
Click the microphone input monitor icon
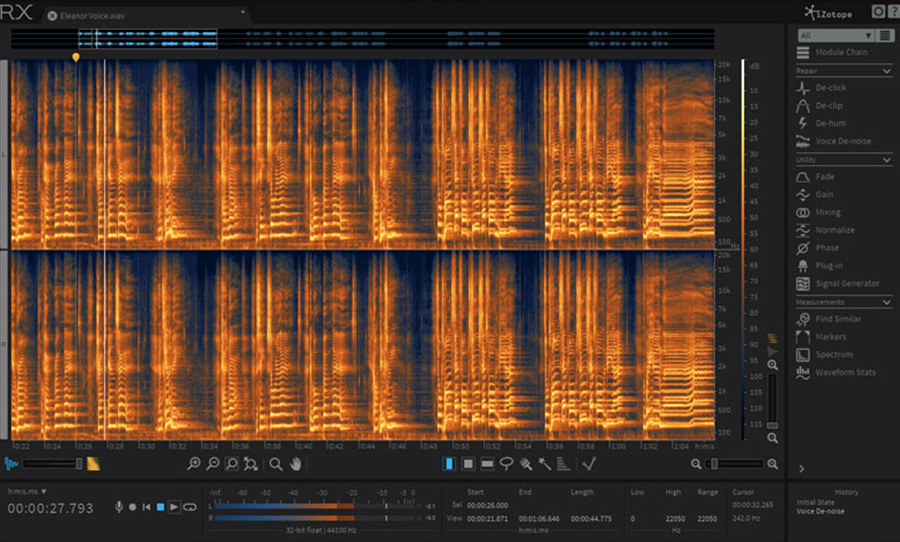(x=119, y=507)
